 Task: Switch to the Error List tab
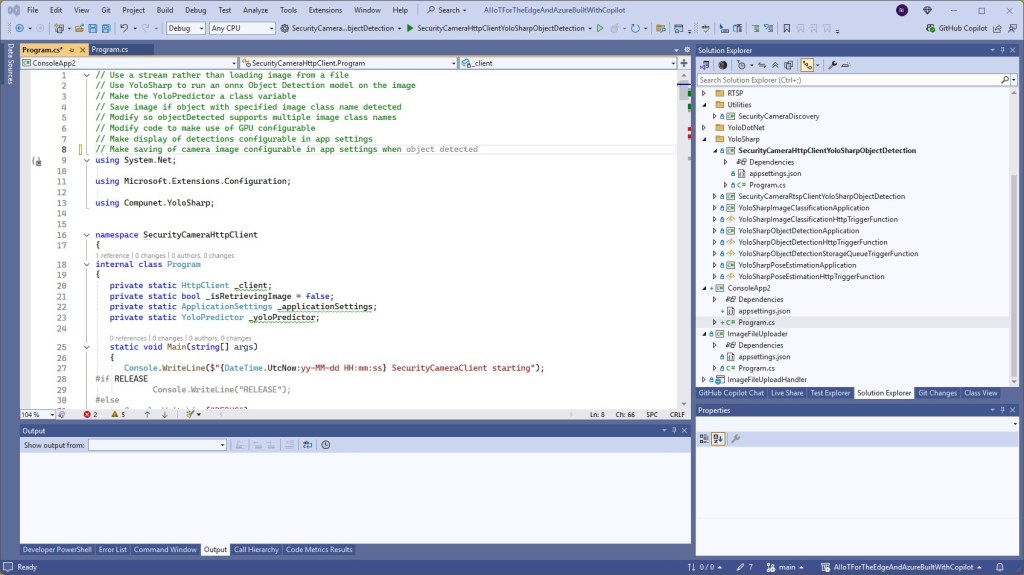(112, 549)
